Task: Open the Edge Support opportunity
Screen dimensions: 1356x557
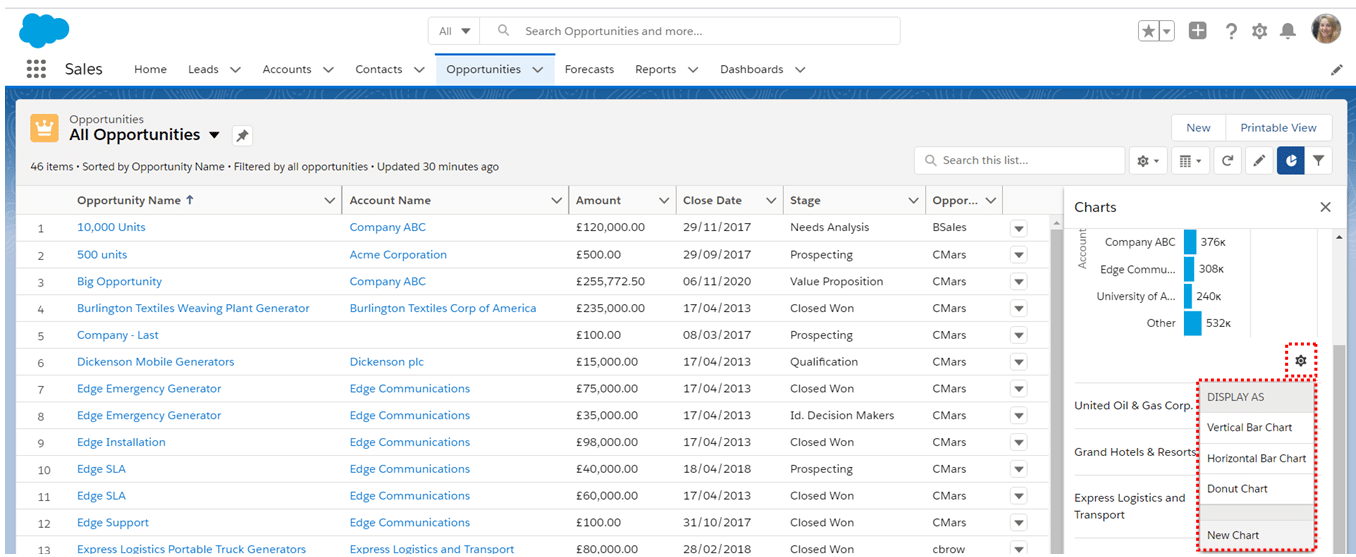Action: click(x=113, y=523)
